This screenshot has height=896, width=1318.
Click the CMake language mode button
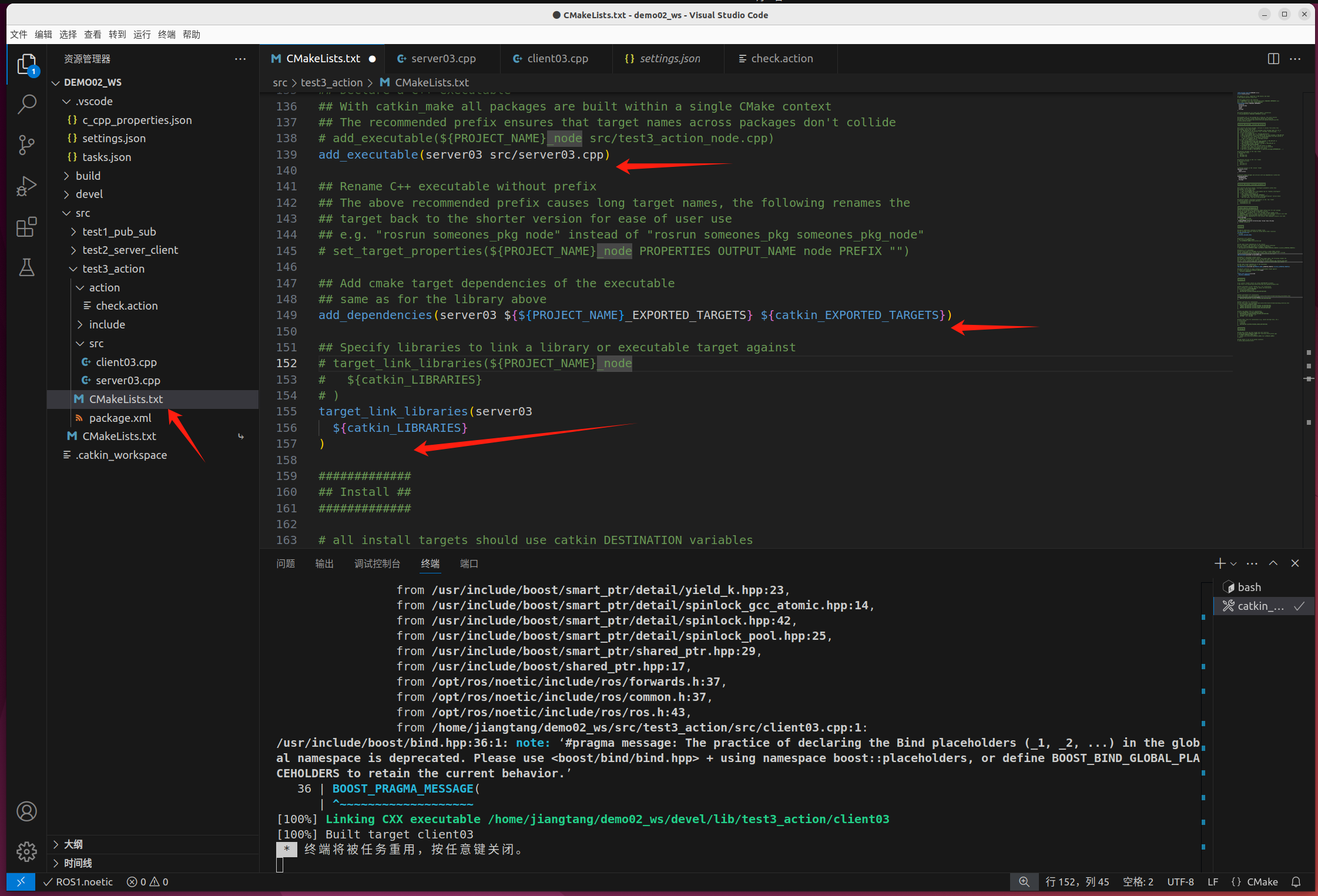[x=1255, y=882]
